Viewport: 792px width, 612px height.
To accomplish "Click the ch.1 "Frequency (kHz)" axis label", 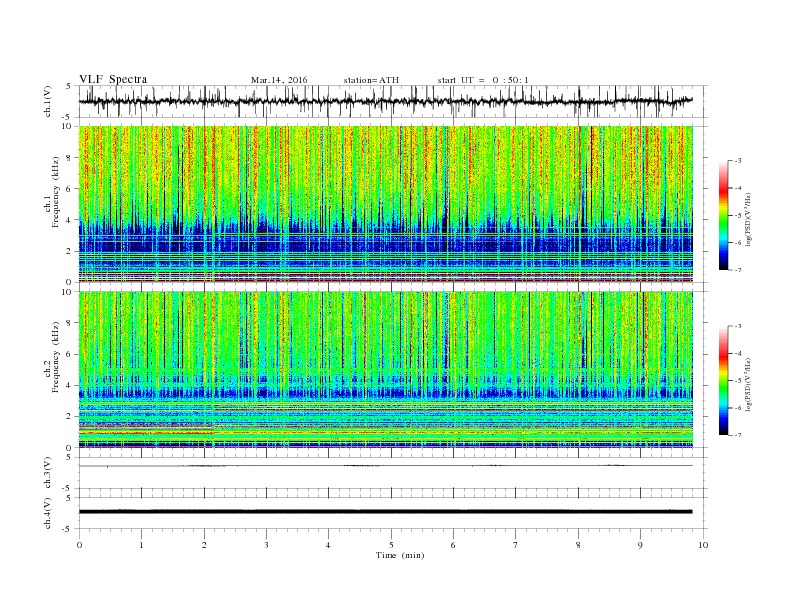I will pyautogui.click(x=56, y=191).
